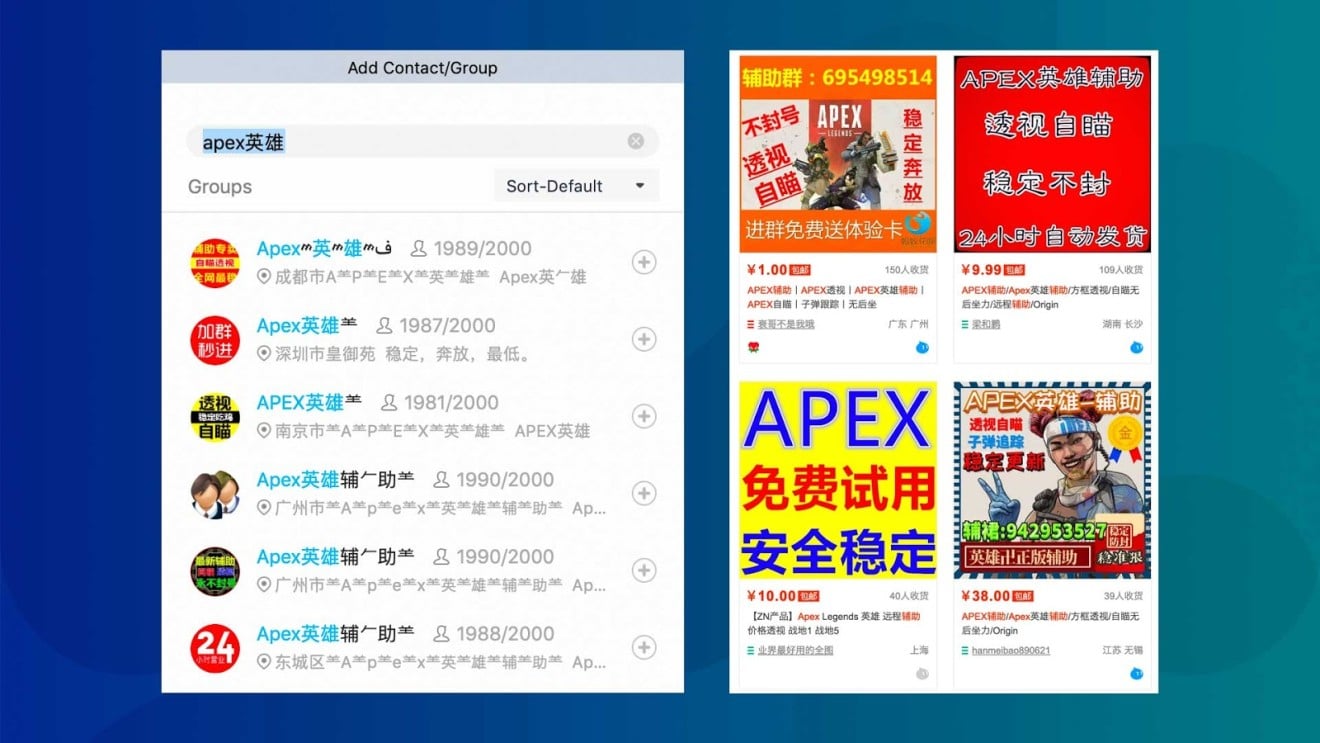Screen dimensions: 1320x743
Task: Open the ¥9.99 title ending 远程辅助/Origin
Action: tap(1050, 297)
